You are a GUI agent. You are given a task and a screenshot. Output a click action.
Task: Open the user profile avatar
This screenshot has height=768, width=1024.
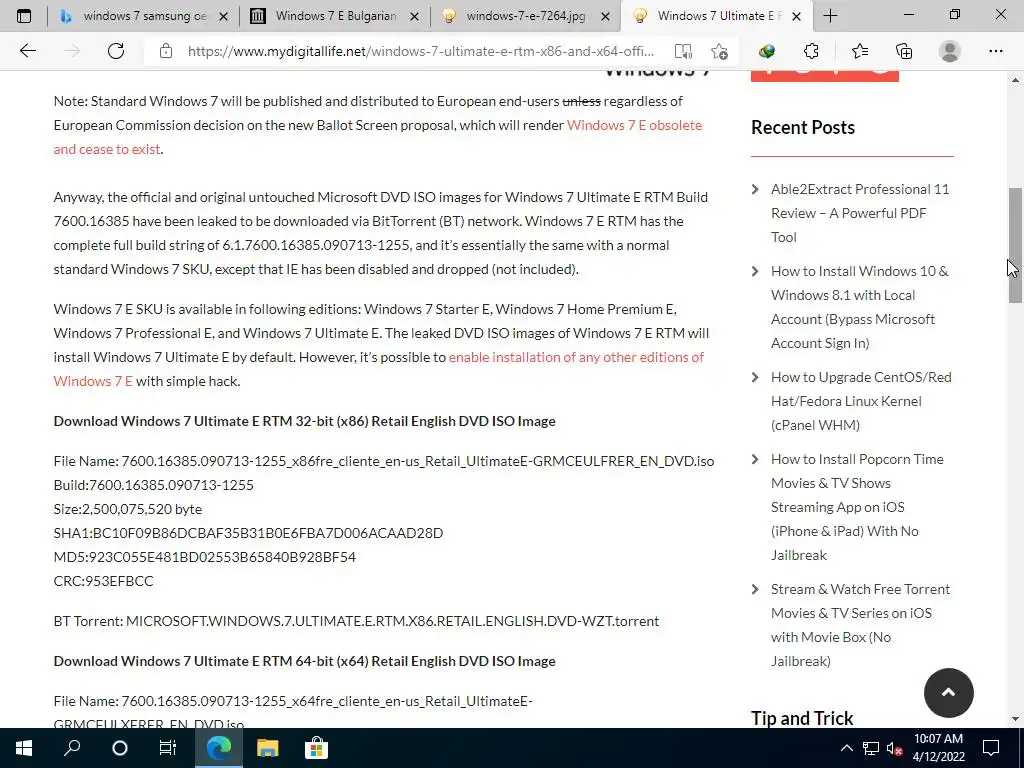coord(950,51)
